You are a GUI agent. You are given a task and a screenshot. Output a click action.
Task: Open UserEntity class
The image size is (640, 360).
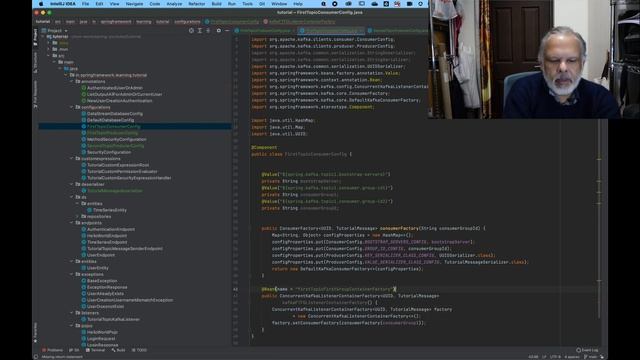pyautogui.click(x=95, y=268)
